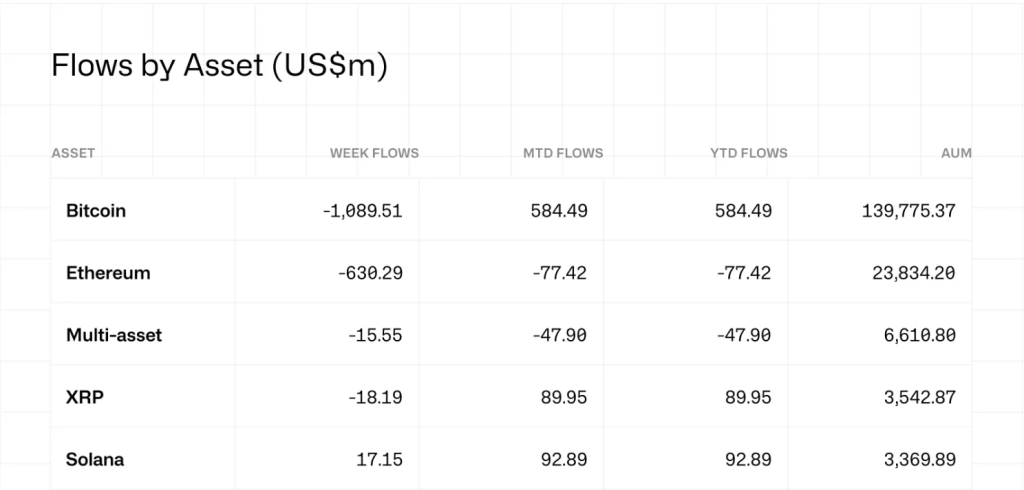Screen dimensions: 1024x490
Task: Select XRP YTD flows value 89.95
Action: 749,397
